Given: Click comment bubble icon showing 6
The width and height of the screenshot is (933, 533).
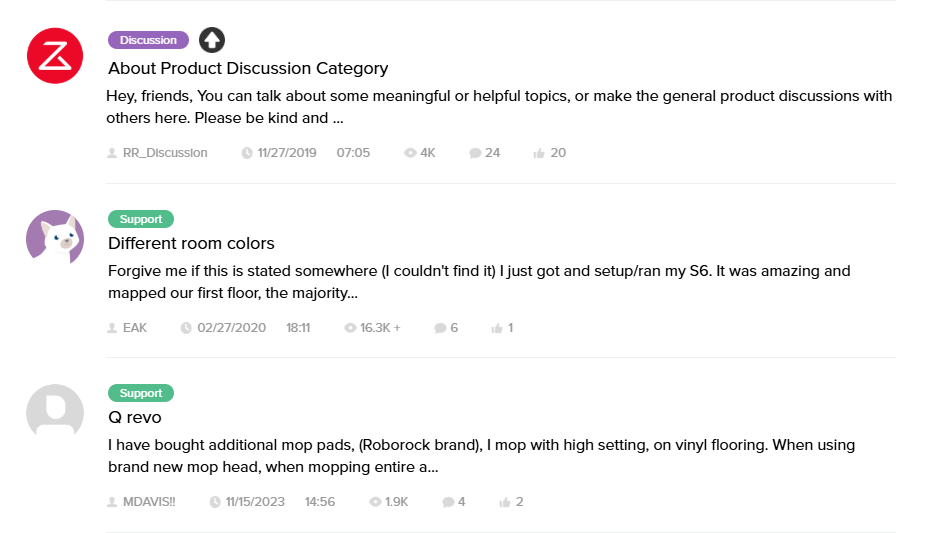Looking at the screenshot, I should coord(440,328).
